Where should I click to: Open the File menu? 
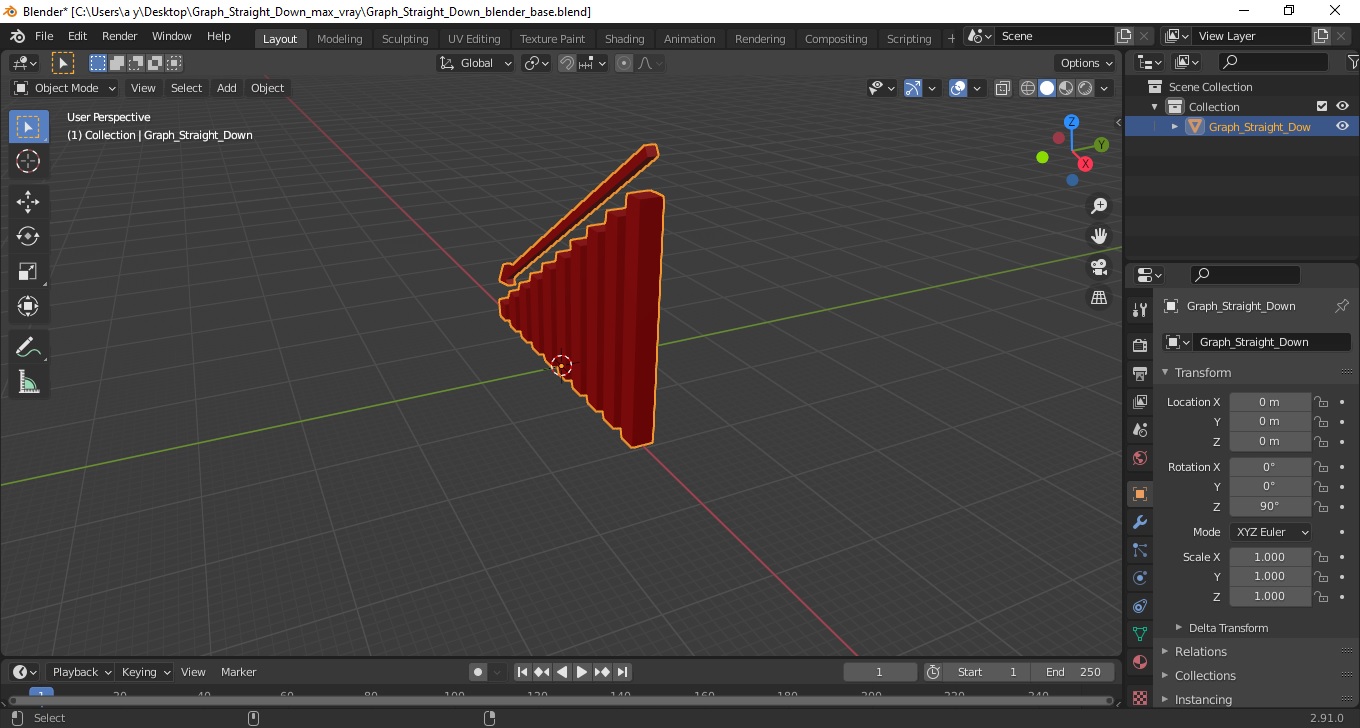pyautogui.click(x=44, y=36)
